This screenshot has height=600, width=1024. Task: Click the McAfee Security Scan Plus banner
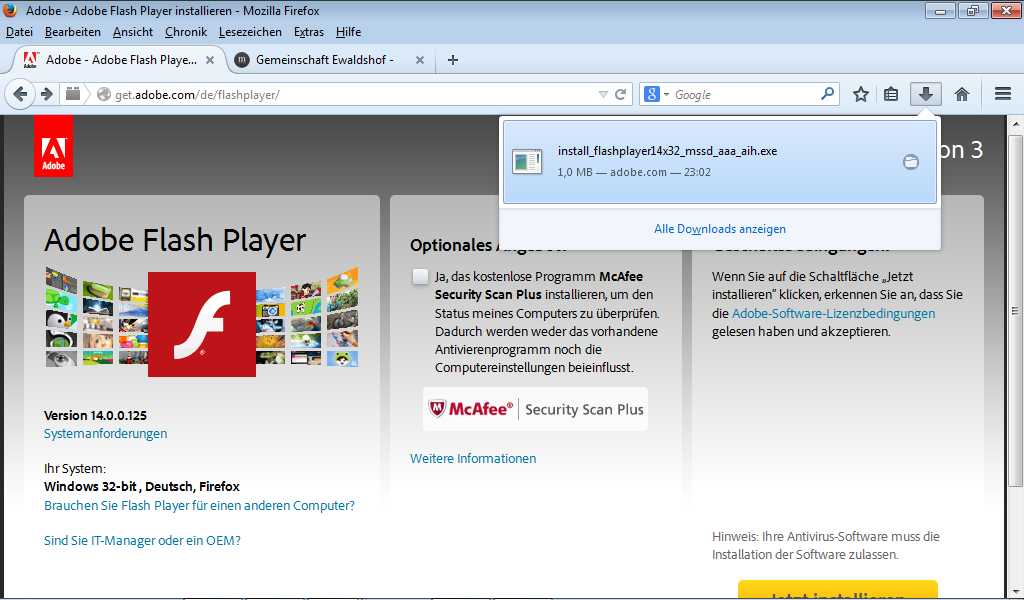tap(536, 409)
